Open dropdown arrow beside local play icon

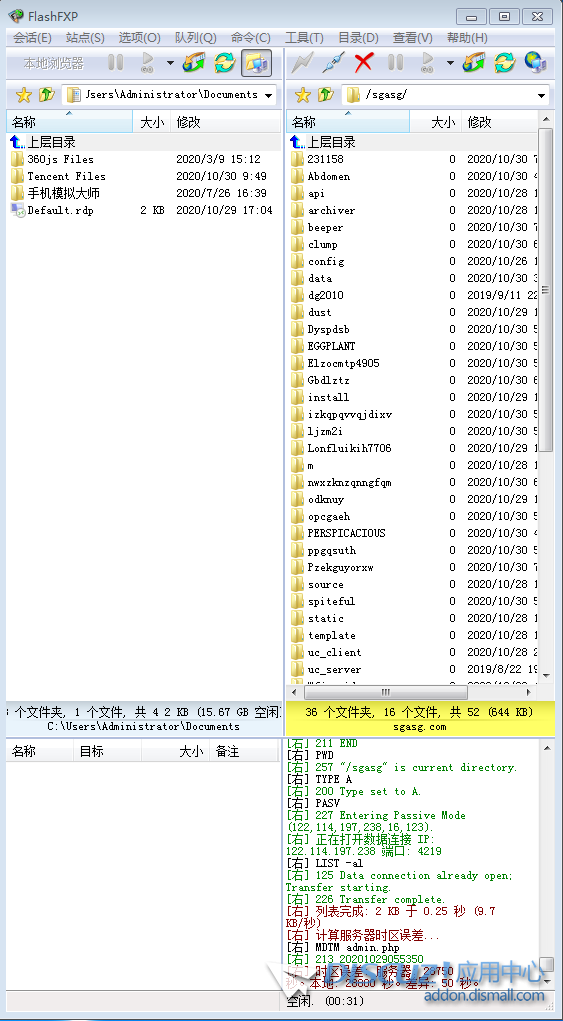pyautogui.click(x=170, y=63)
